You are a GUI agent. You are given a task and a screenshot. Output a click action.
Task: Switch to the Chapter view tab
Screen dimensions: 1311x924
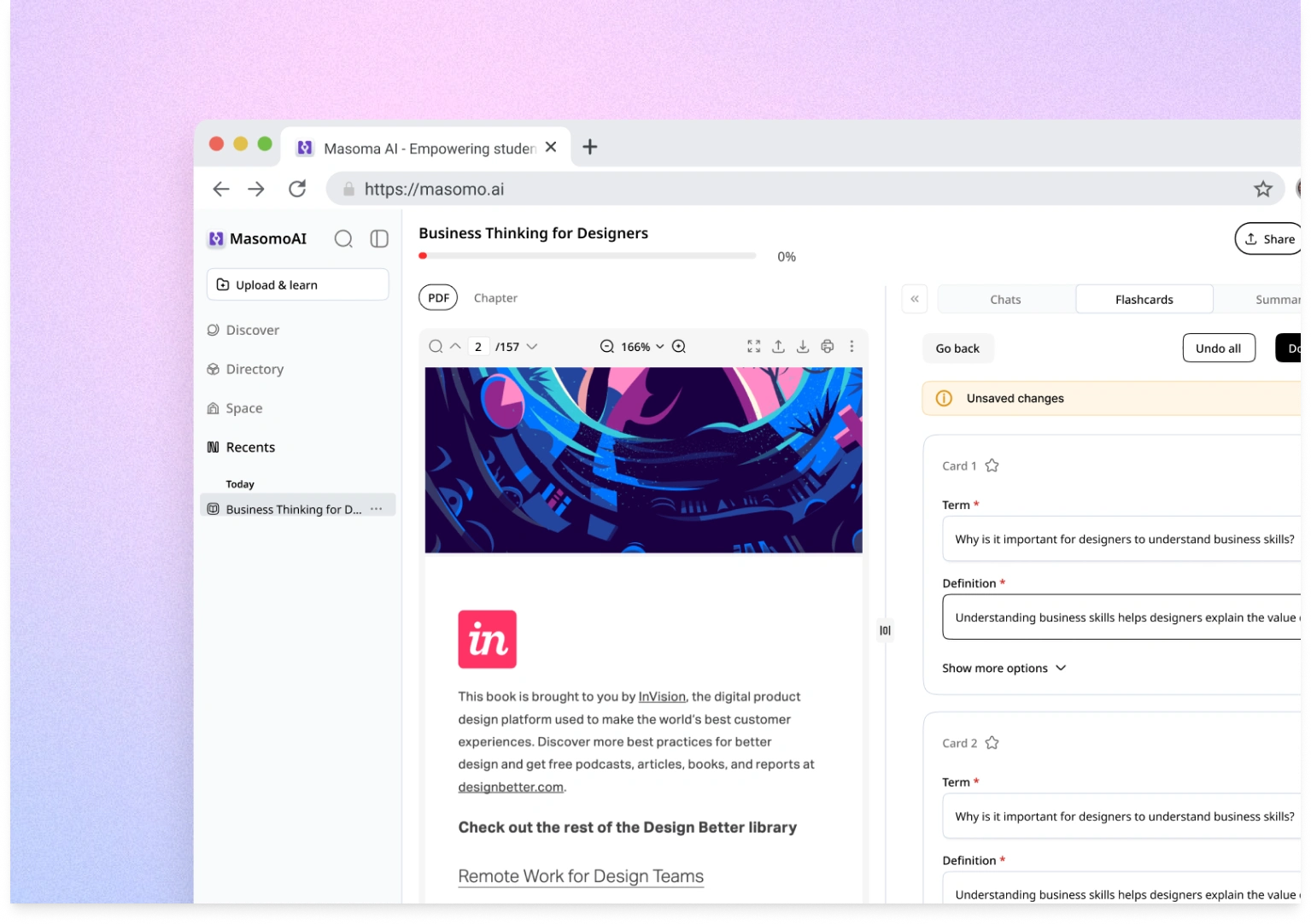pyautogui.click(x=495, y=298)
